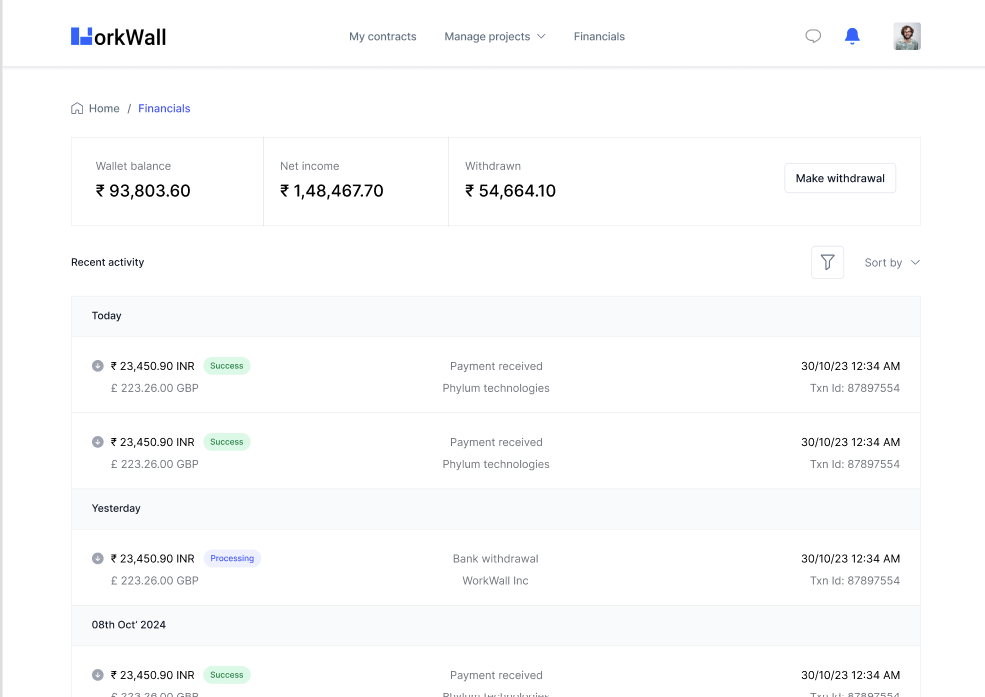Screen dimensions: 985x697
Task: Click the Withdrawn label
Action: [492, 166]
